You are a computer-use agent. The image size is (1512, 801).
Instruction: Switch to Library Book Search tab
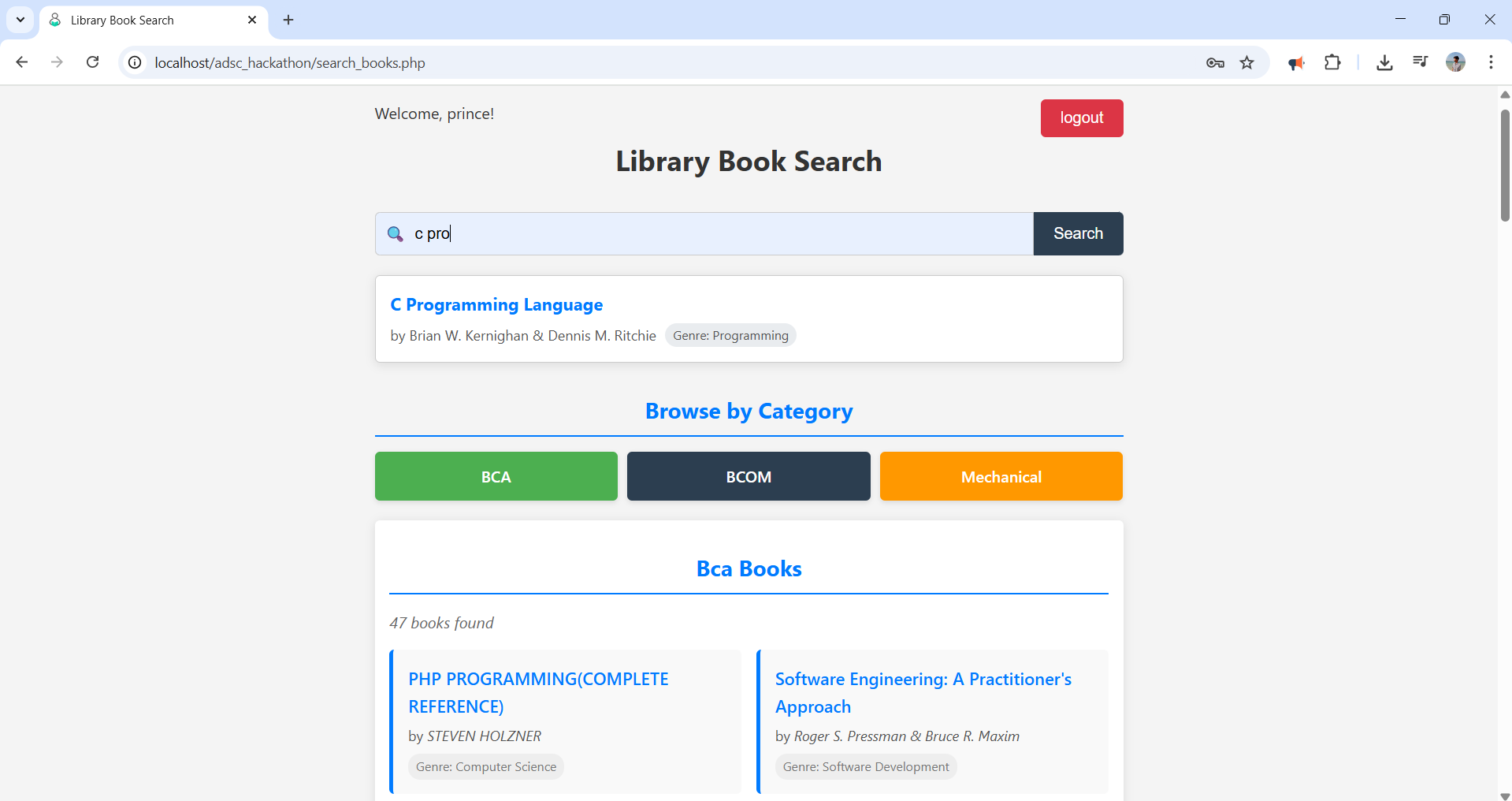153,20
